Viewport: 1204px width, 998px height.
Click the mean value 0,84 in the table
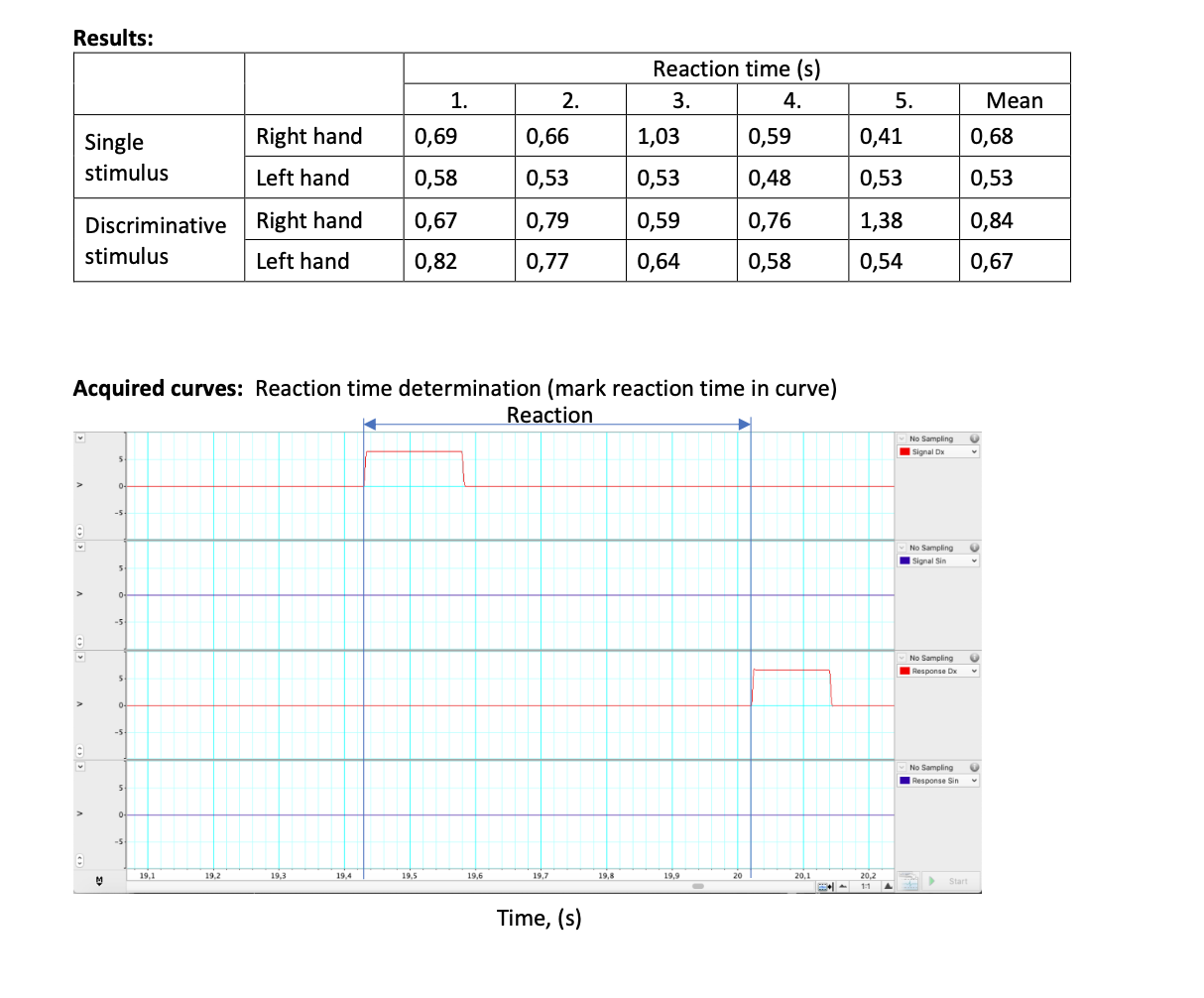tap(1015, 219)
